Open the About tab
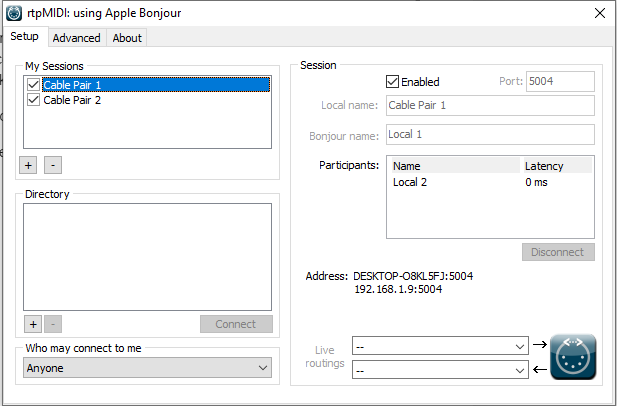 (x=127, y=38)
